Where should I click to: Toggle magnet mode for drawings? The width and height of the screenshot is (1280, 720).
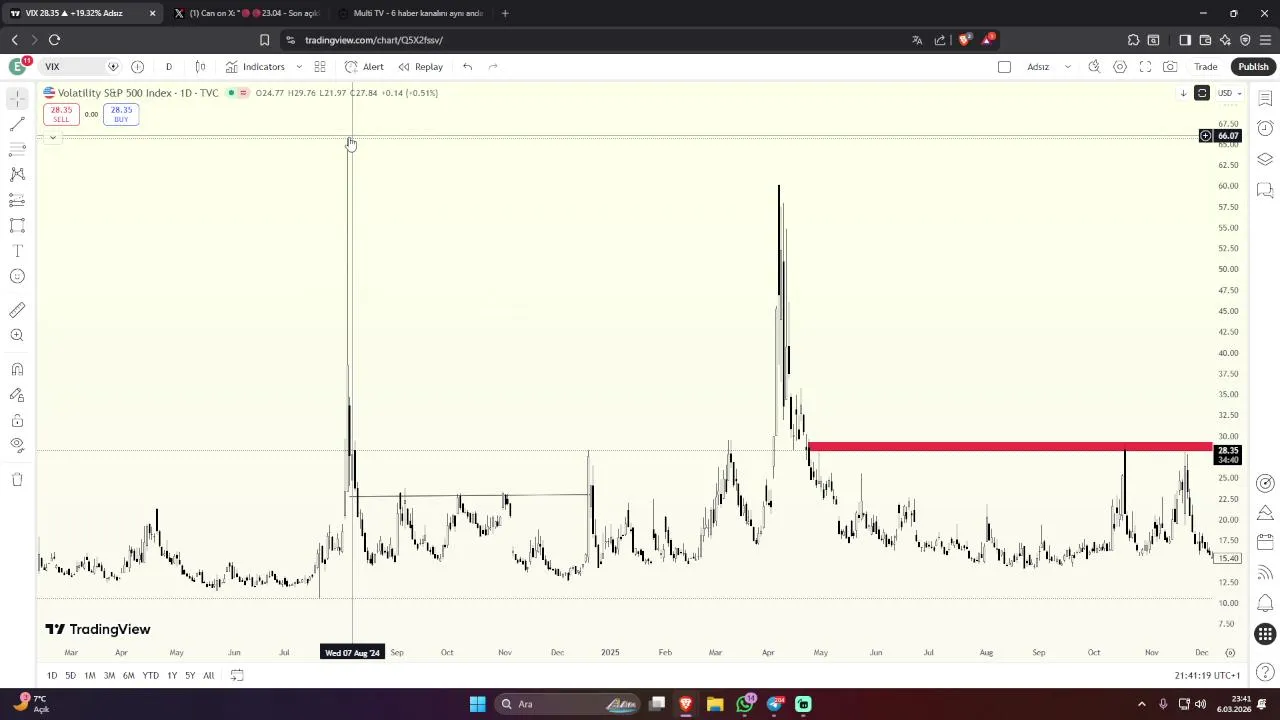point(17,369)
